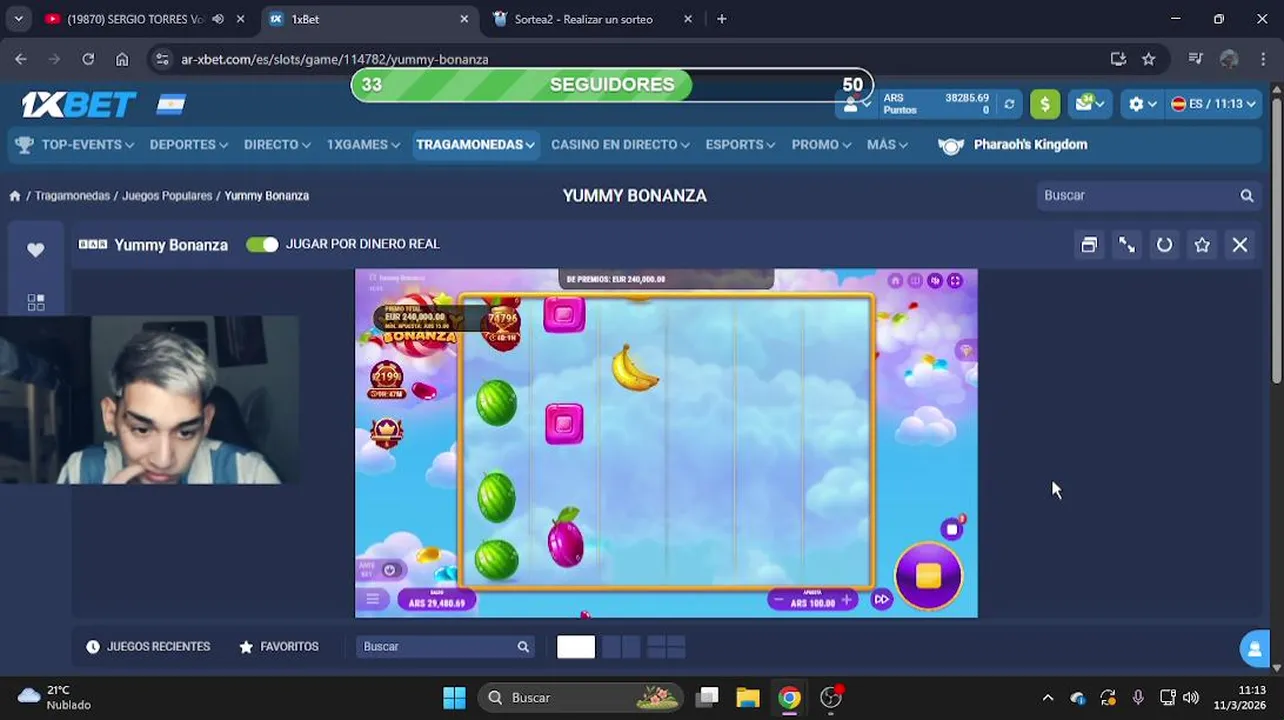Open Tragamonedas breadcrumb link
Screen dimensions: 1284x720
click(x=72, y=196)
